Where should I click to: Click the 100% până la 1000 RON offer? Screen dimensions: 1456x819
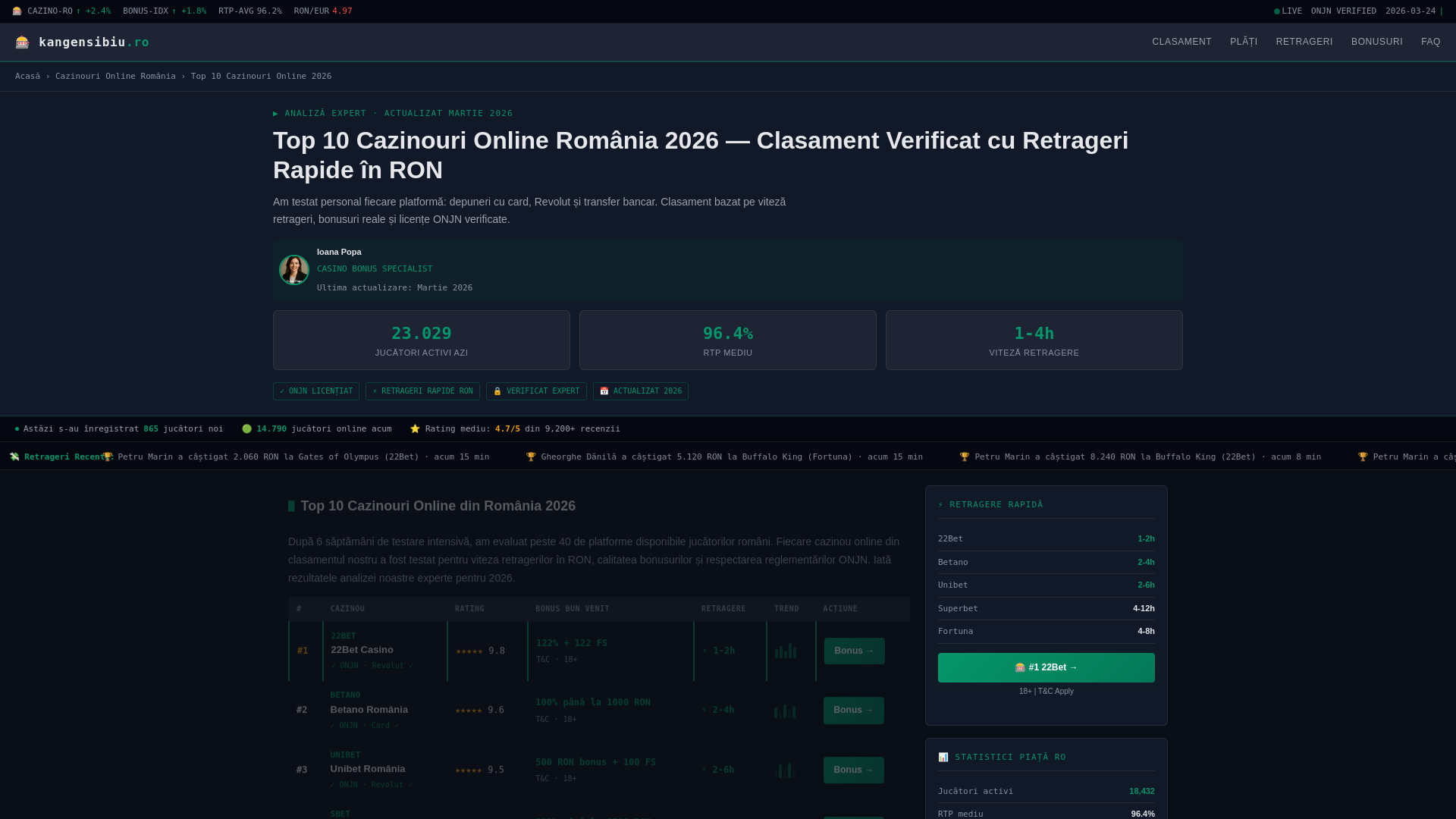[593, 702]
